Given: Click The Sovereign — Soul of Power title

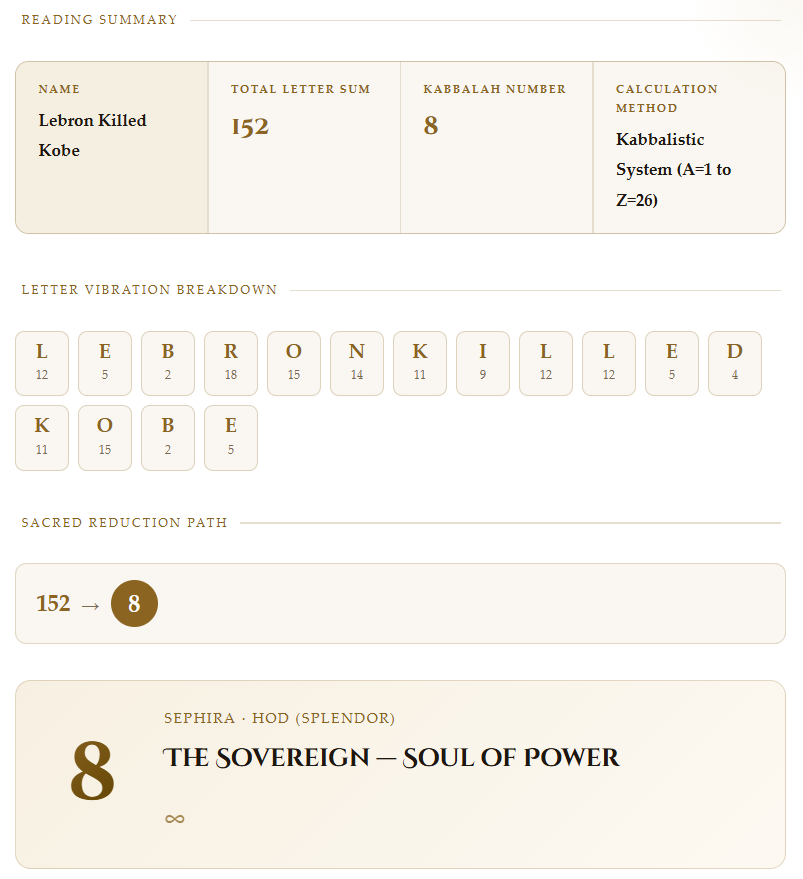Looking at the screenshot, I should 391,757.
